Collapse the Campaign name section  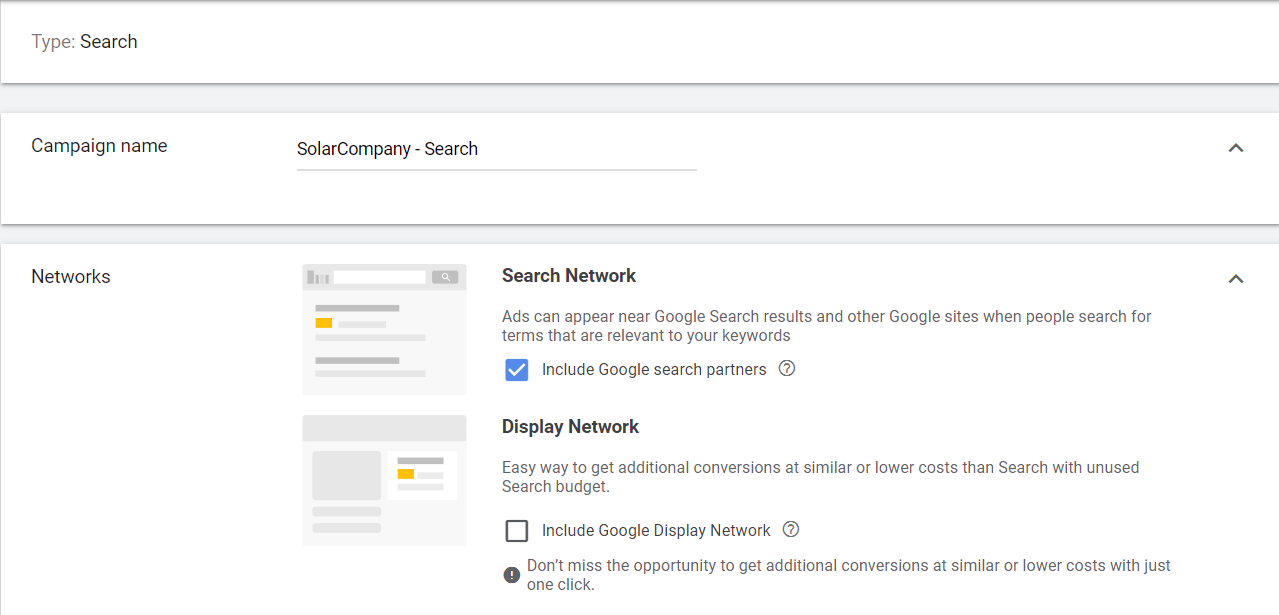pyautogui.click(x=1235, y=147)
